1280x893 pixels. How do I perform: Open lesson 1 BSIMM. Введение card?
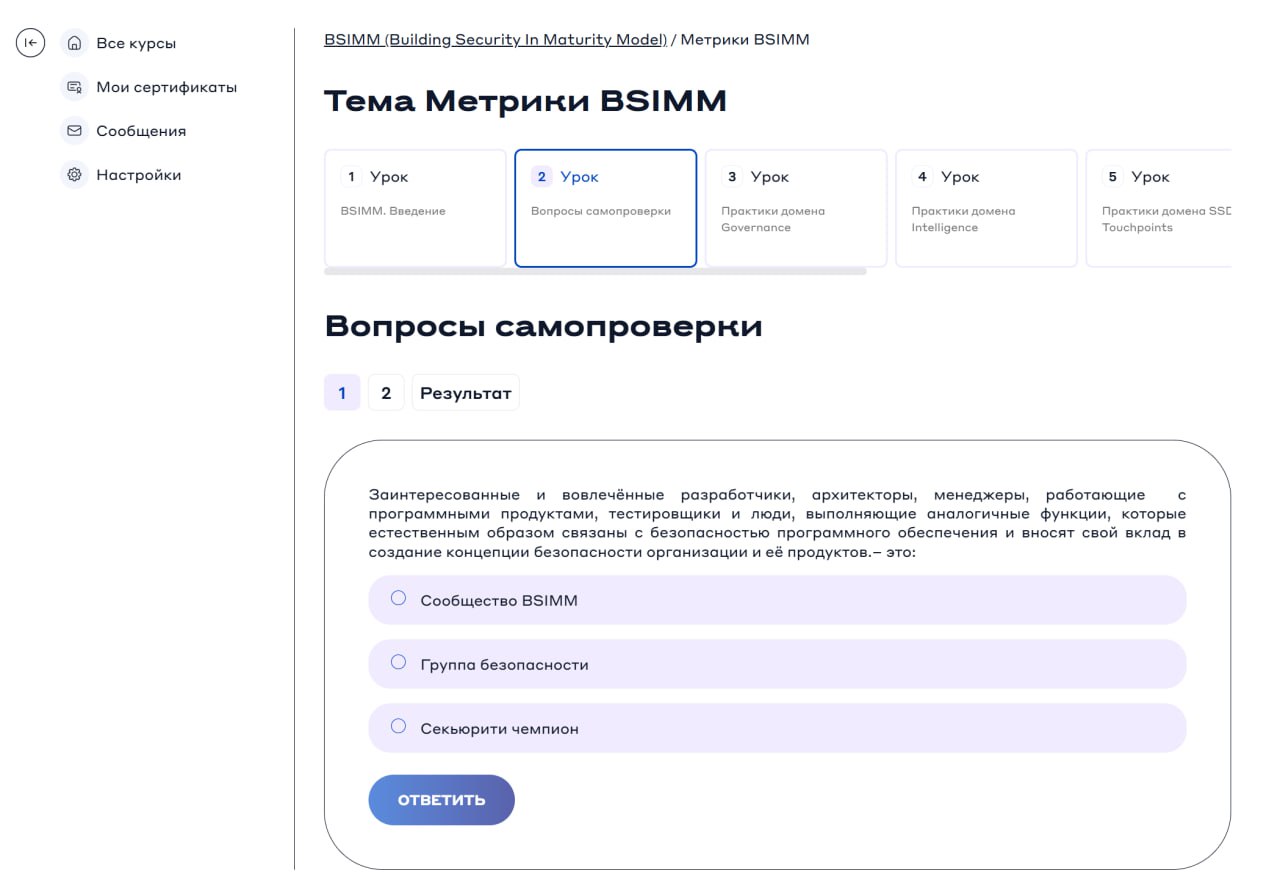pos(415,208)
